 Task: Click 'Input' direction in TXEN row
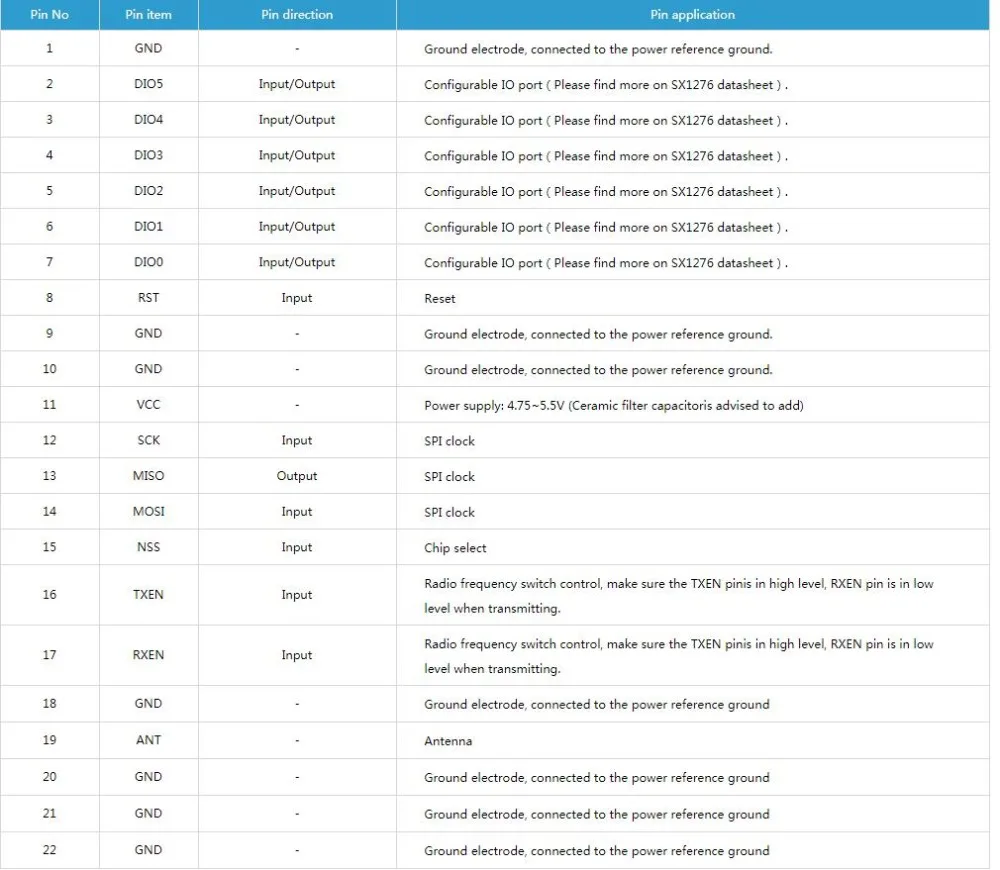(x=297, y=594)
